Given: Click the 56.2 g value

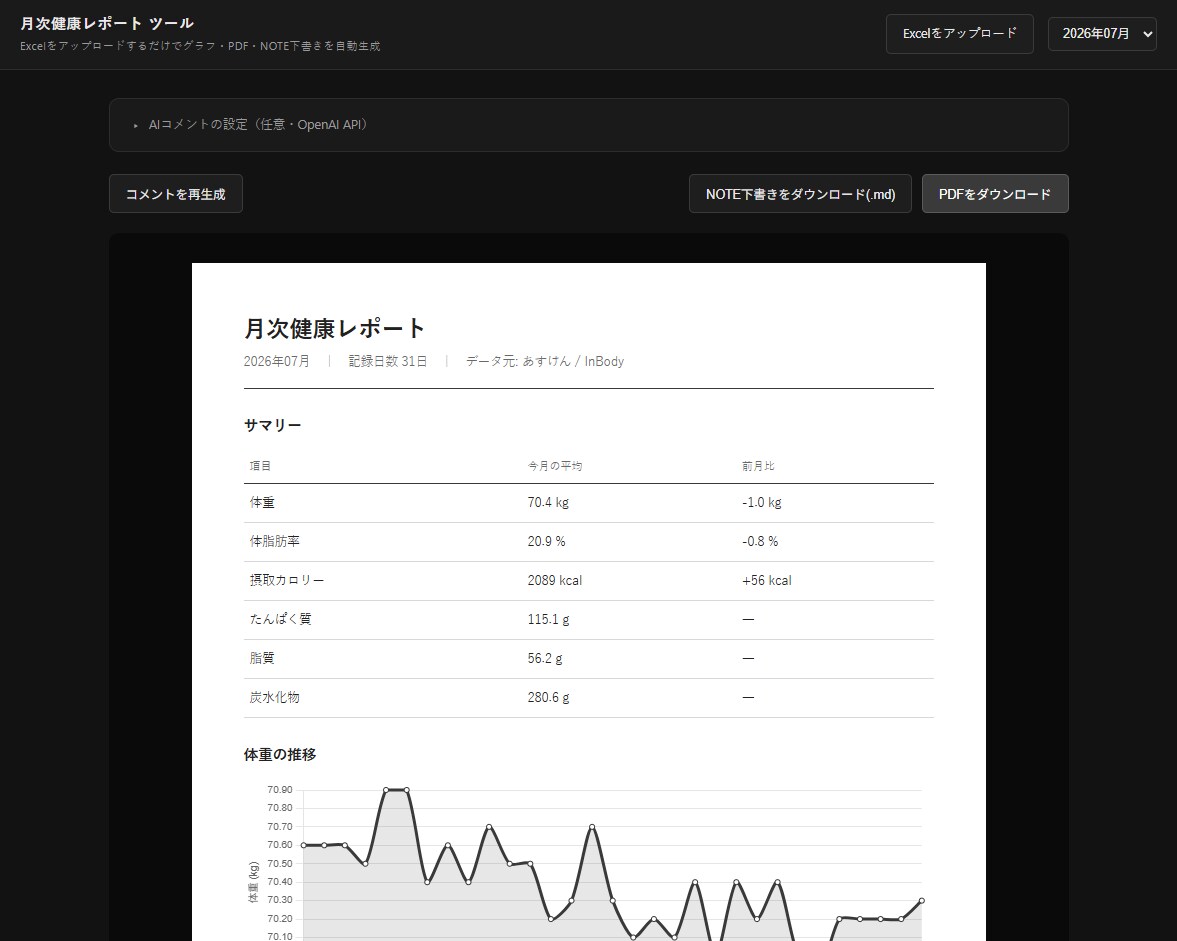Looking at the screenshot, I should tap(545, 659).
